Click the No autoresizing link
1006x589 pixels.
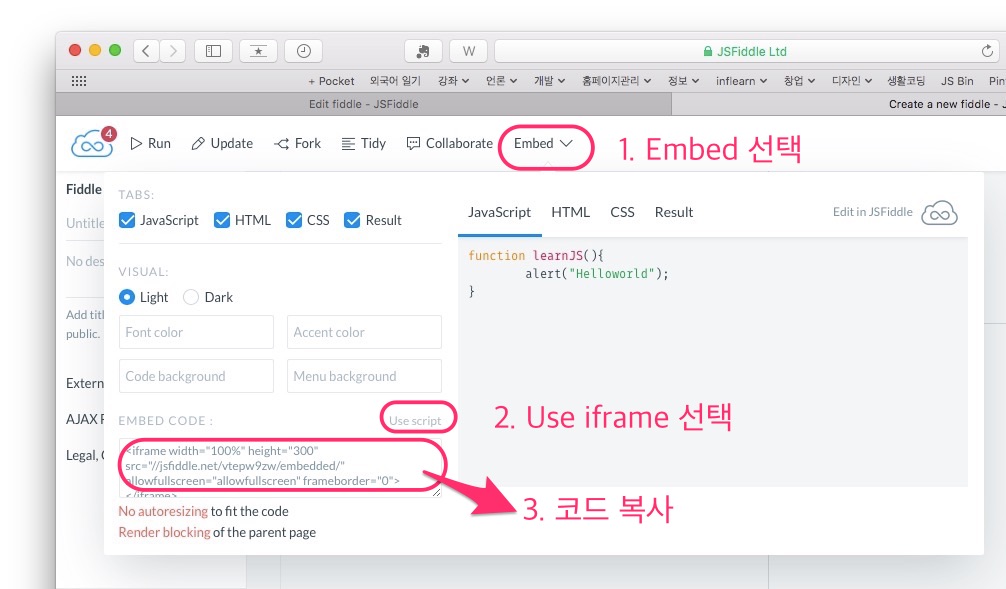[x=163, y=511]
